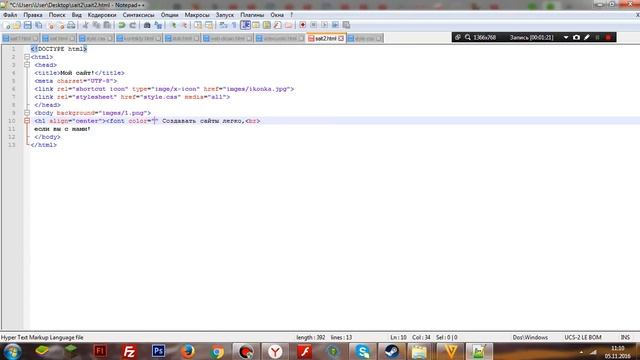Click the Start Recording macro icon
The height and width of the screenshot is (360, 640).
[302, 25]
